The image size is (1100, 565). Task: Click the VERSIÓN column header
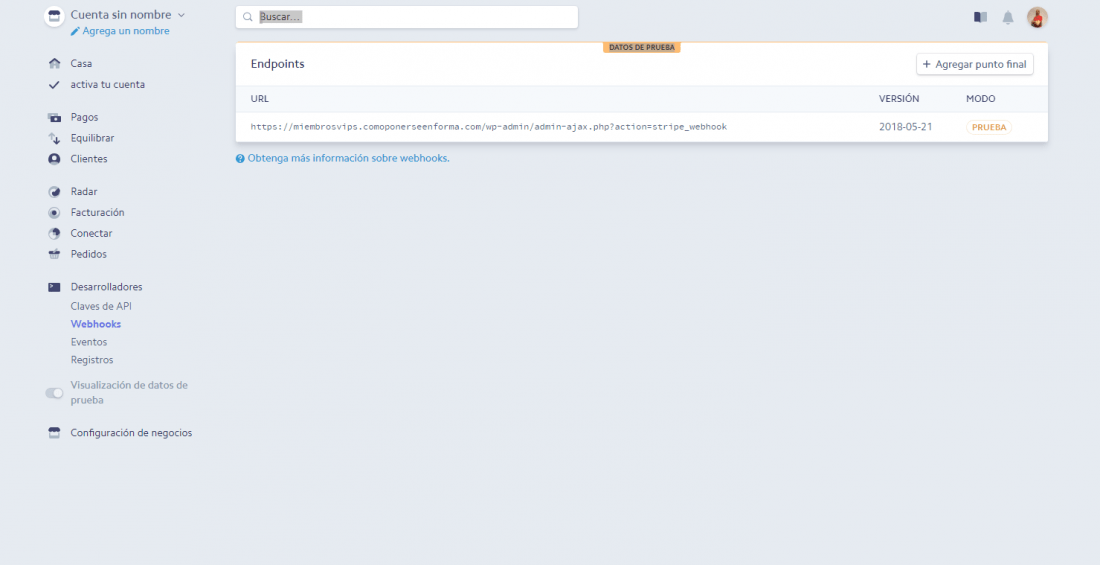point(899,99)
